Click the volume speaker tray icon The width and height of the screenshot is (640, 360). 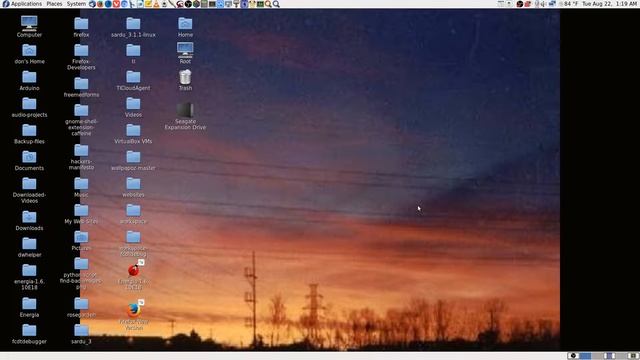pos(543,4)
